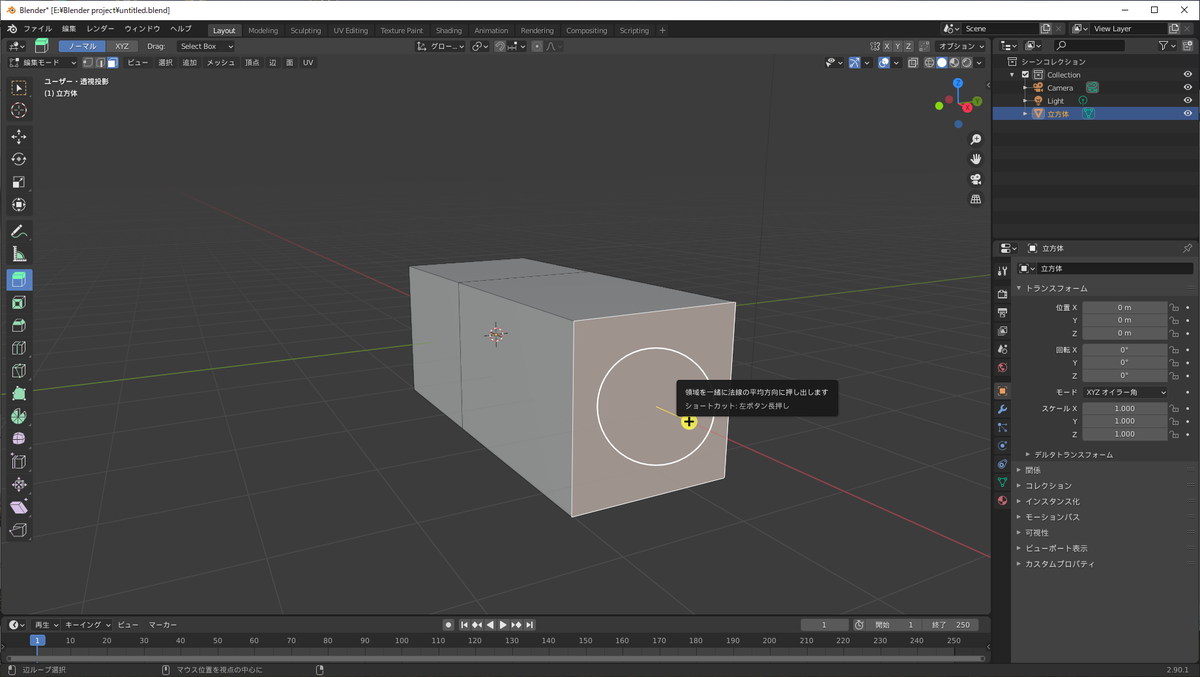
Task: Toggle camera view with camera icon
Action: point(976,179)
